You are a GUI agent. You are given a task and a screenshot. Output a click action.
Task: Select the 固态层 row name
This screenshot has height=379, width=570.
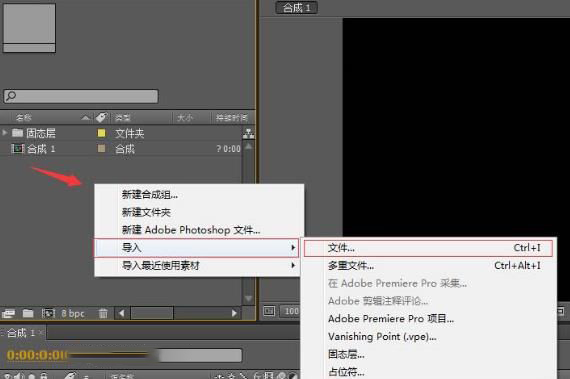pos(41,133)
